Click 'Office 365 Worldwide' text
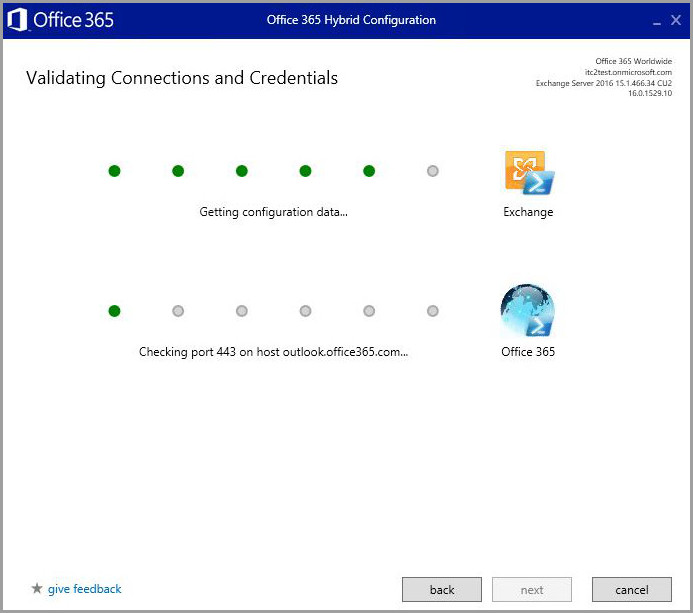 click(x=633, y=61)
